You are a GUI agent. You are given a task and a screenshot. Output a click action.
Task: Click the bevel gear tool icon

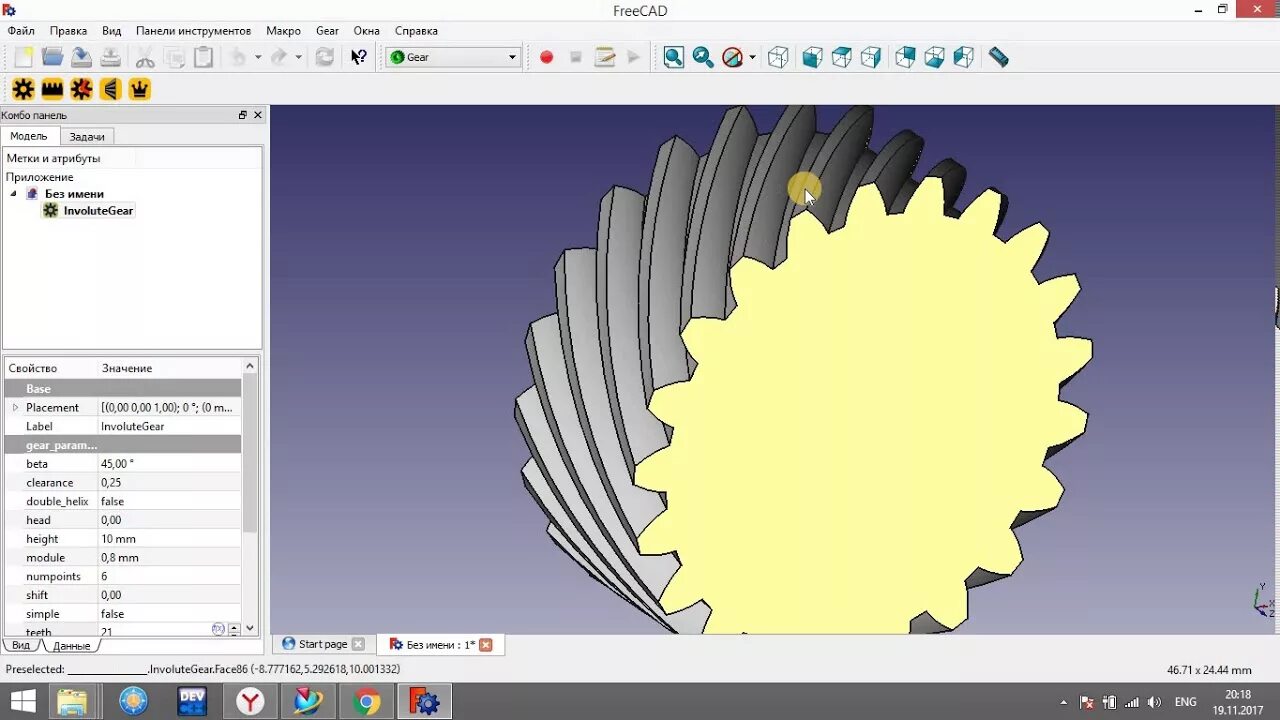tap(111, 89)
